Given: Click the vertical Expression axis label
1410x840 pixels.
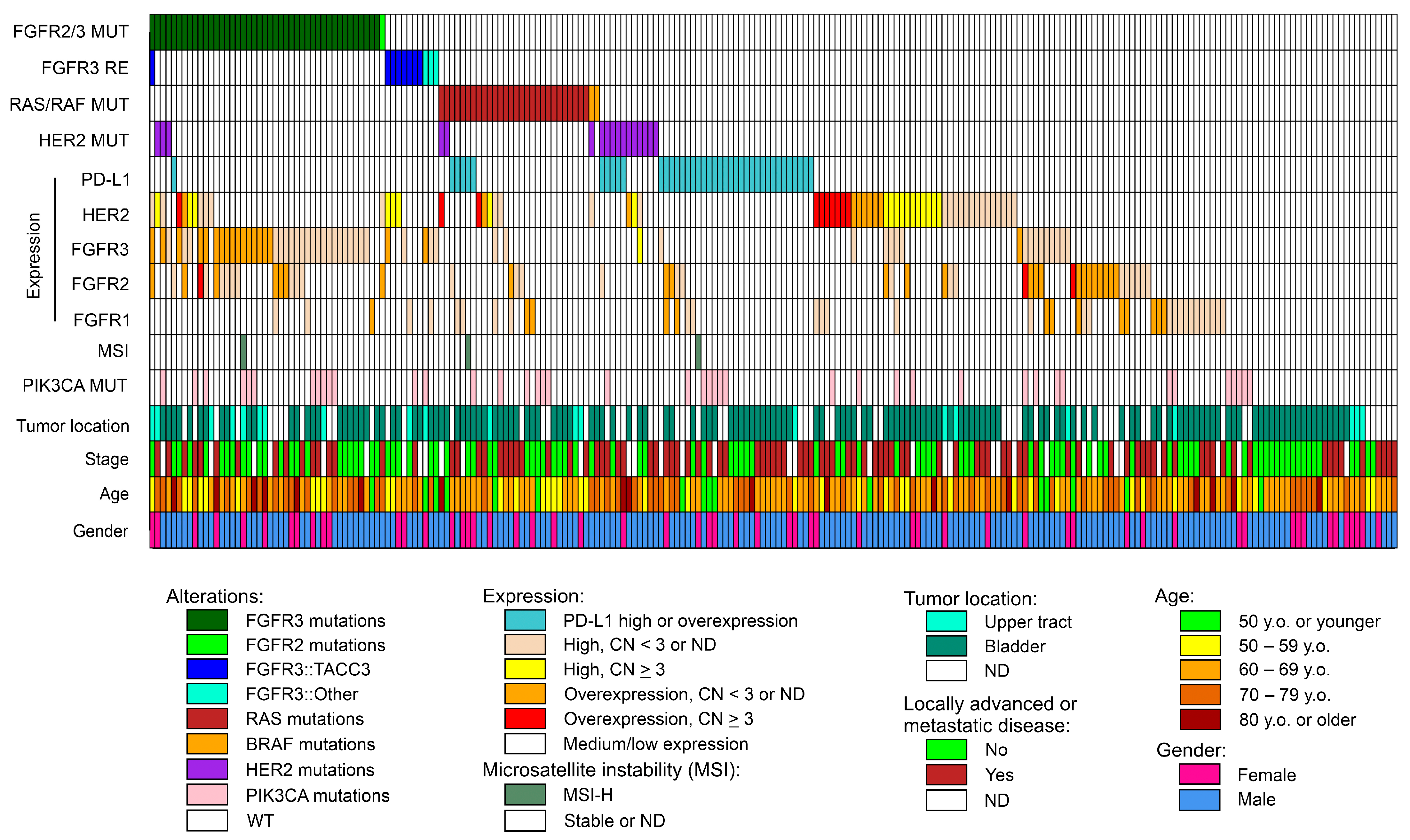Looking at the screenshot, I should [34, 256].
